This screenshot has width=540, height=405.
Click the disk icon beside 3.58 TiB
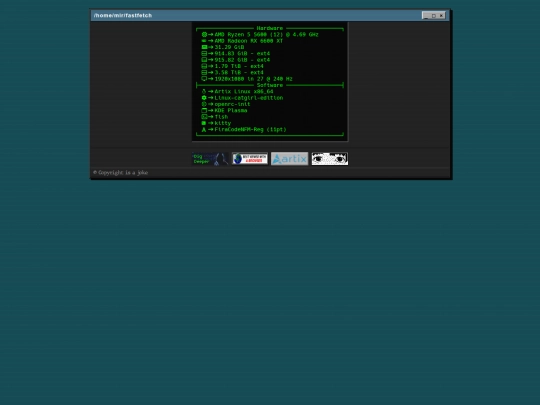coord(204,72)
